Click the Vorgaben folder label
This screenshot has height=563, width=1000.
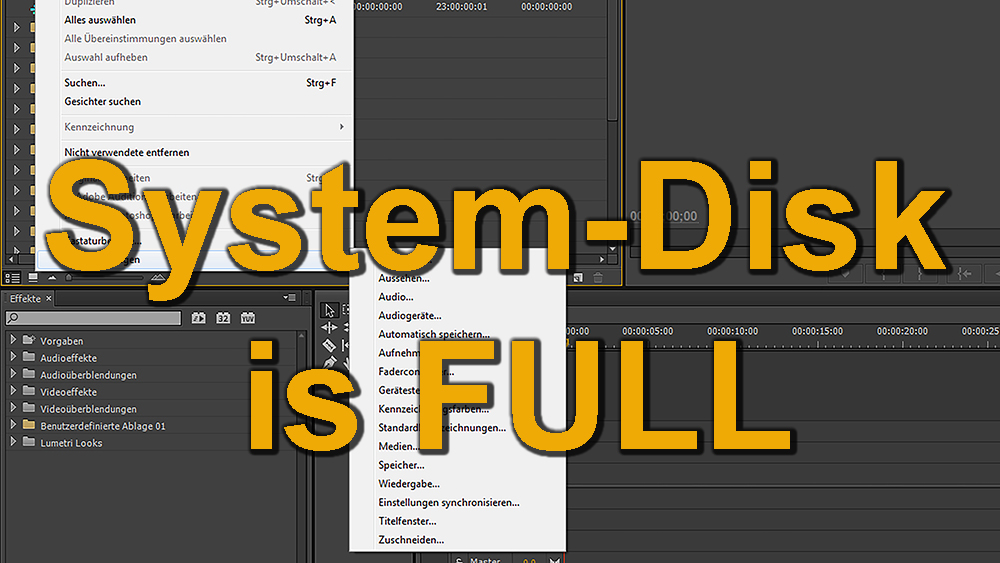coord(62,341)
